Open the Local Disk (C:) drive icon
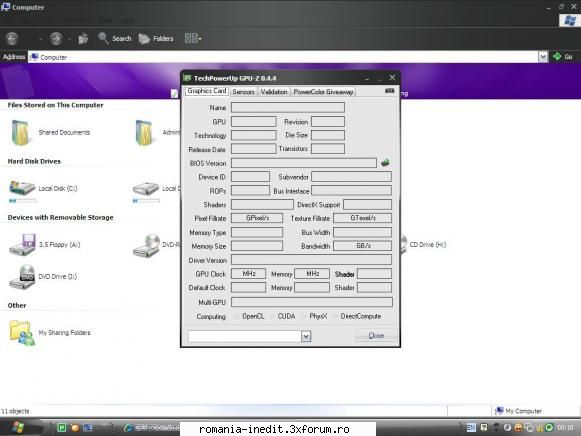581x436 pixels. pyautogui.click(x=22, y=188)
